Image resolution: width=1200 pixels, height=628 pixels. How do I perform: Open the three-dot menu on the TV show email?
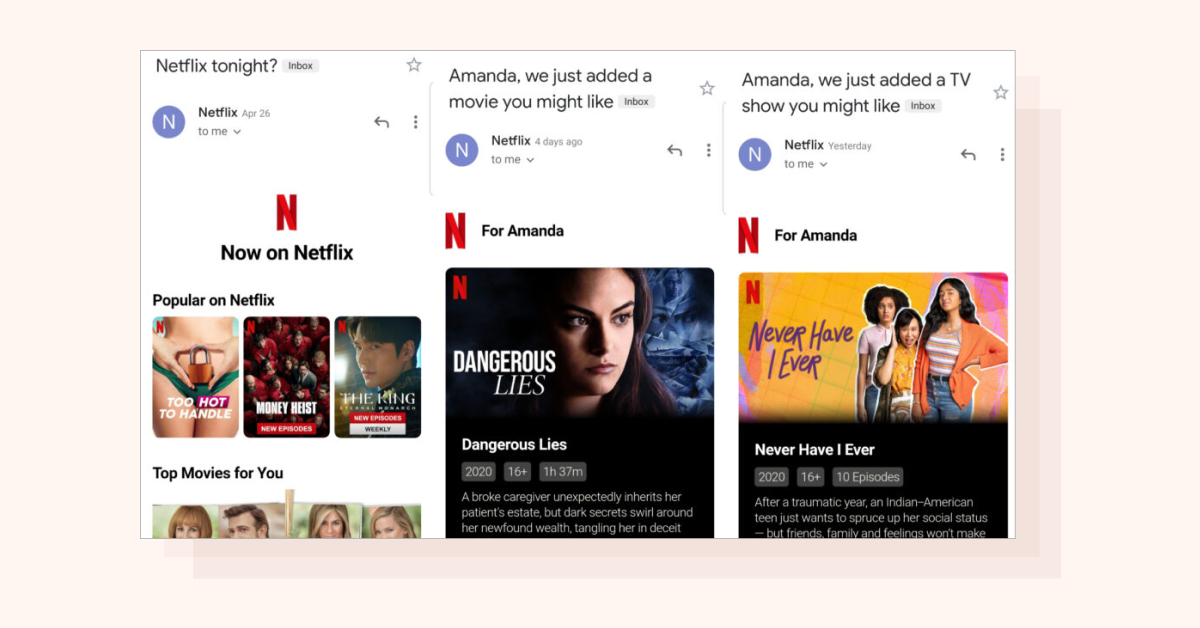(1002, 154)
